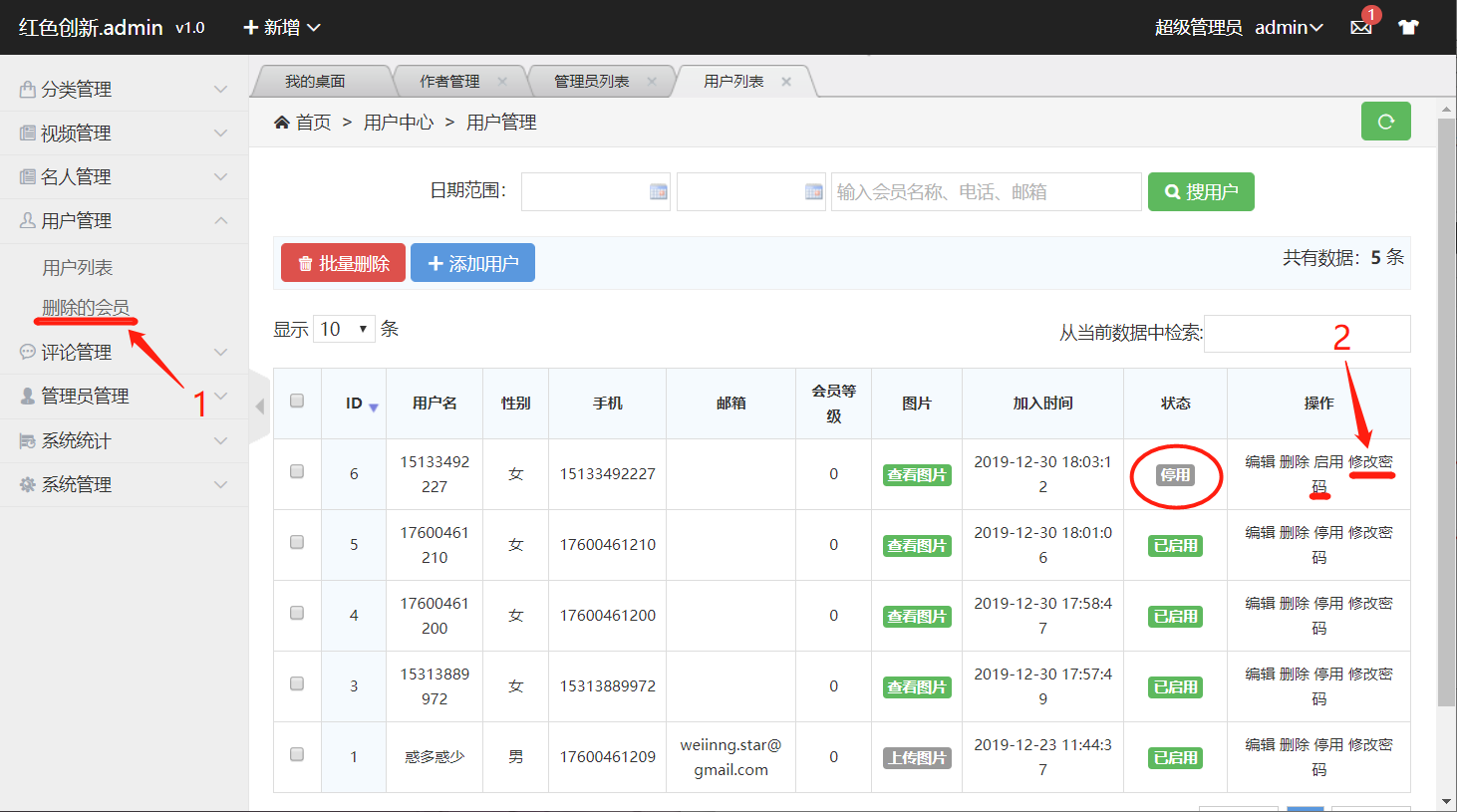Click the ID column sort arrow
The width and height of the screenshot is (1457, 812).
point(374,406)
